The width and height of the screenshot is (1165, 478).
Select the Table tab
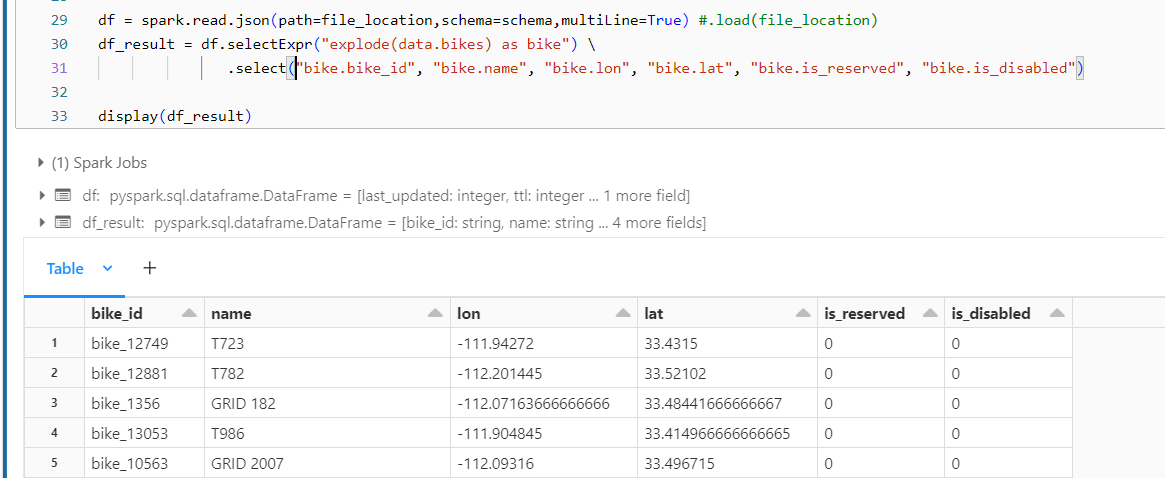65,268
